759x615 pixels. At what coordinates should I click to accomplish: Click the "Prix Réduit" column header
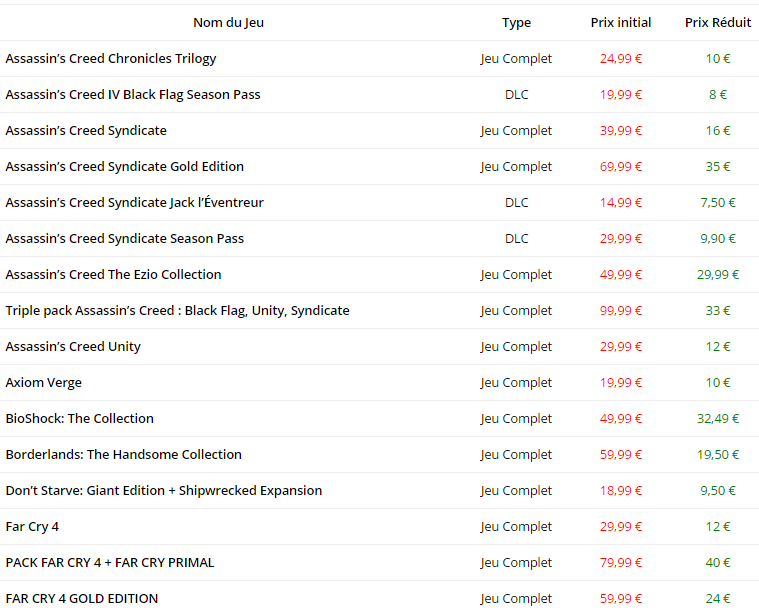tap(717, 22)
